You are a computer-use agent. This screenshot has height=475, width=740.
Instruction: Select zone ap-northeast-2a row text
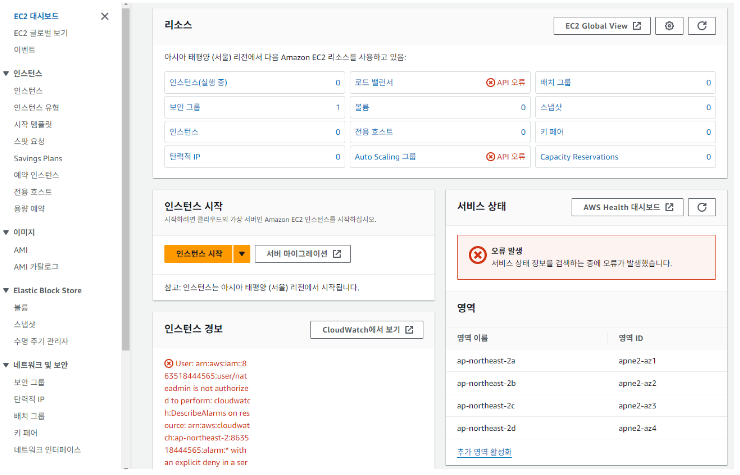486,361
